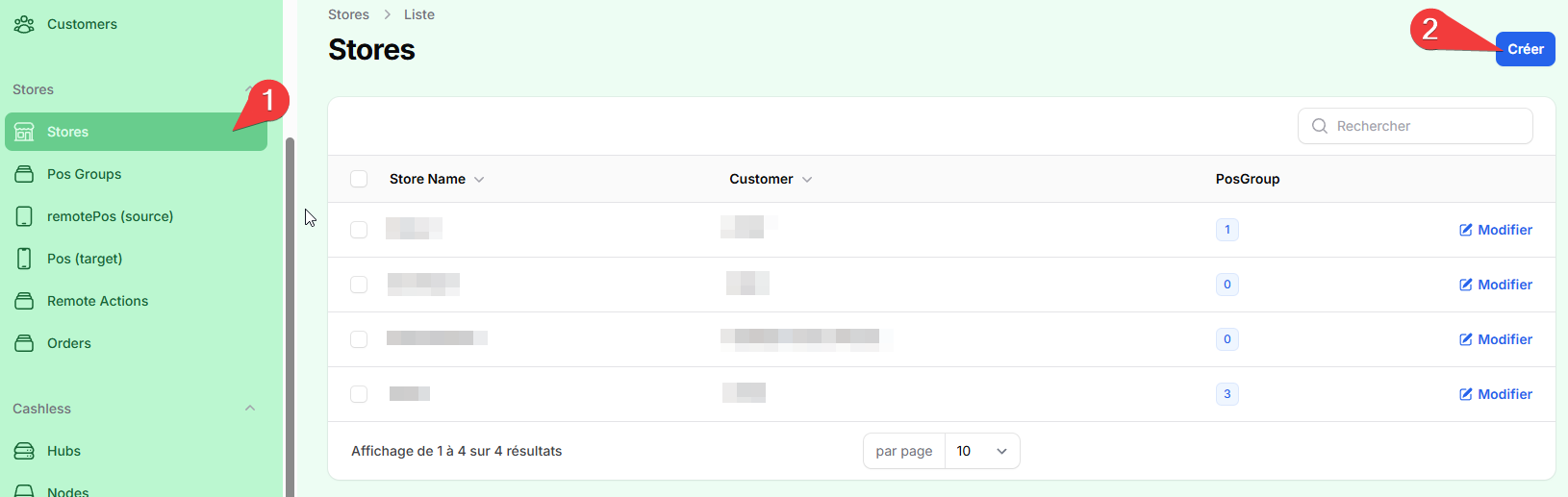Viewport: 1568px width, 497px height.
Task: Click edit pencil icon in third store row
Action: coord(1465,339)
